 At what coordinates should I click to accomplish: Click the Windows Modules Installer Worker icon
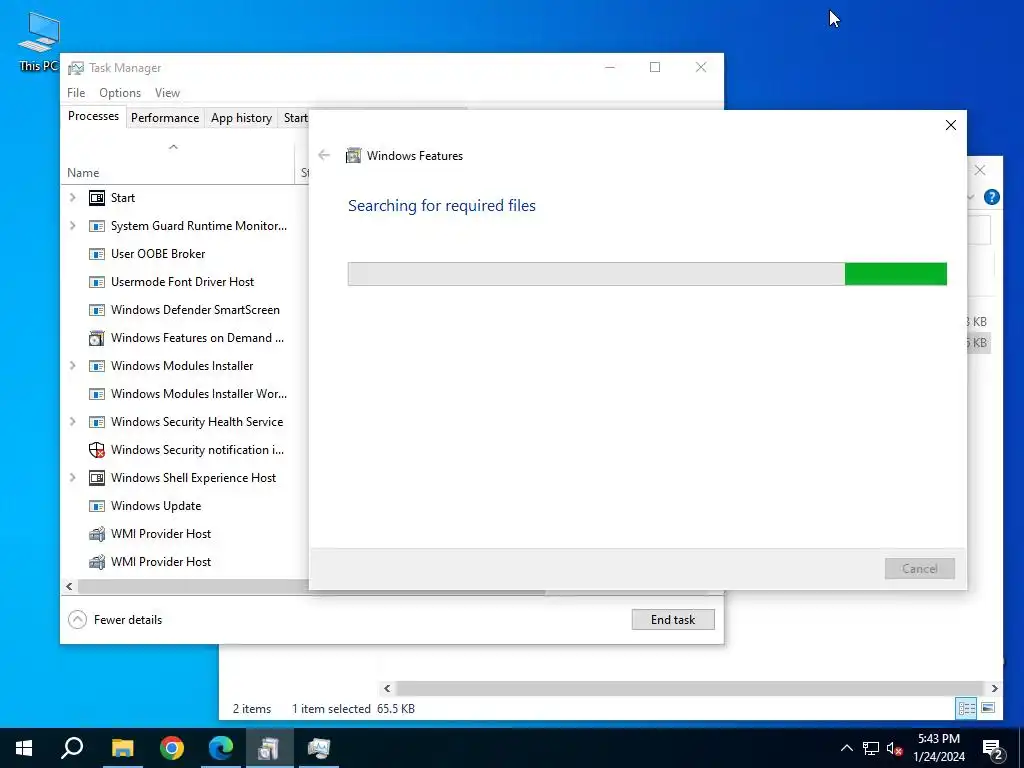coord(97,394)
